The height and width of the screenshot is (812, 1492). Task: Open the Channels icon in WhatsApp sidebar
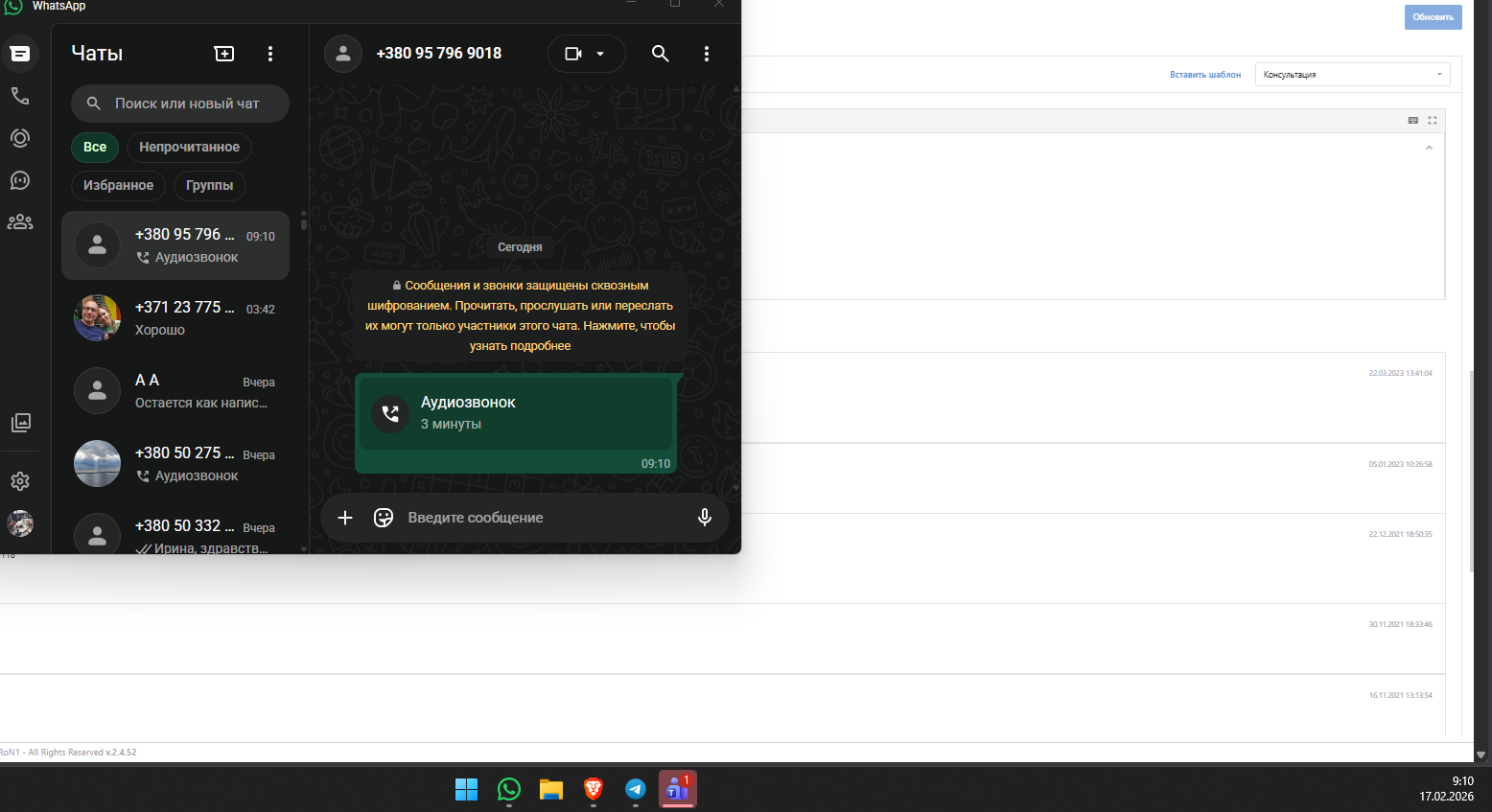[x=20, y=180]
